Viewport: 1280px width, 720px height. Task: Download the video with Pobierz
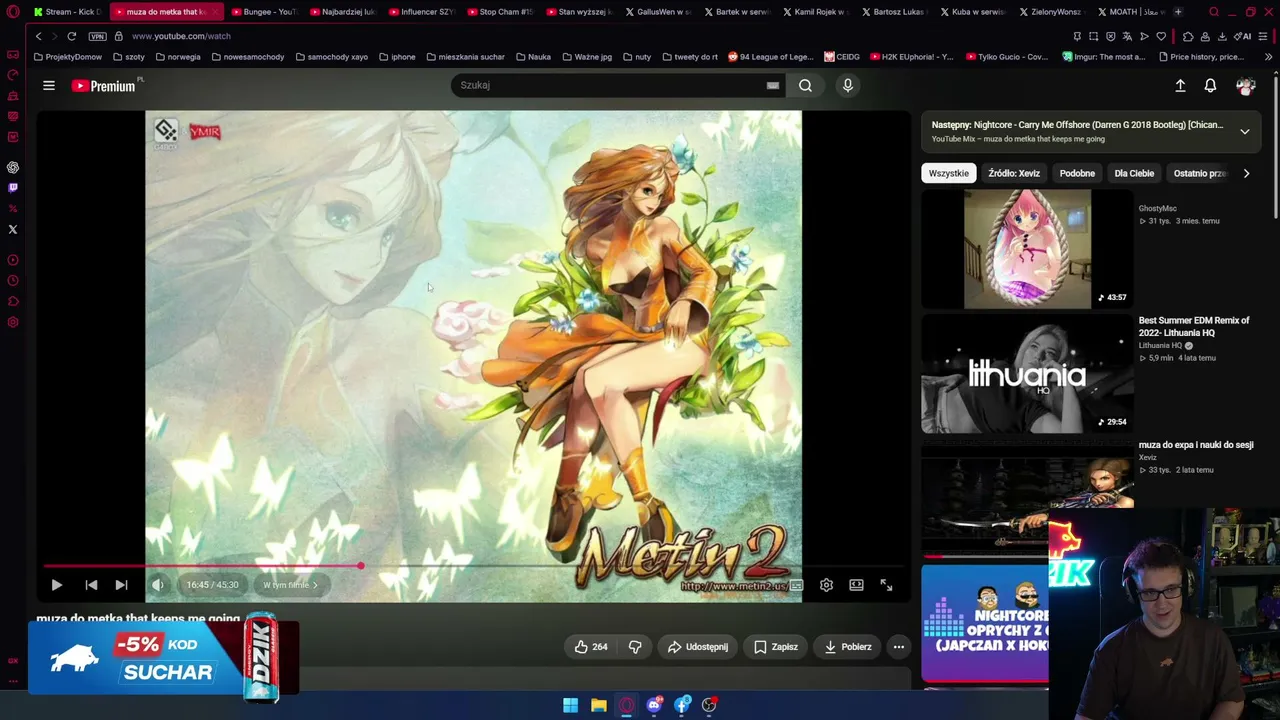point(848,647)
